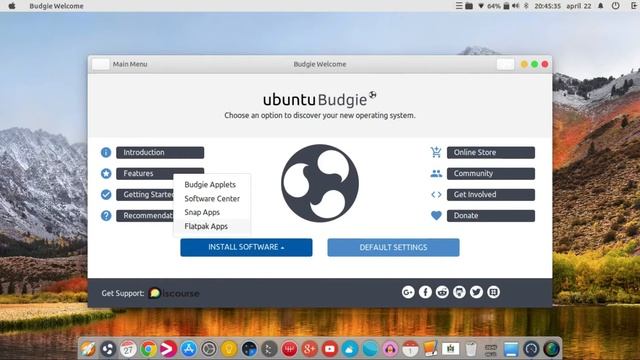This screenshot has width=640, height=360.
Task: Open the Twitter social link icon
Action: pos(476,292)
